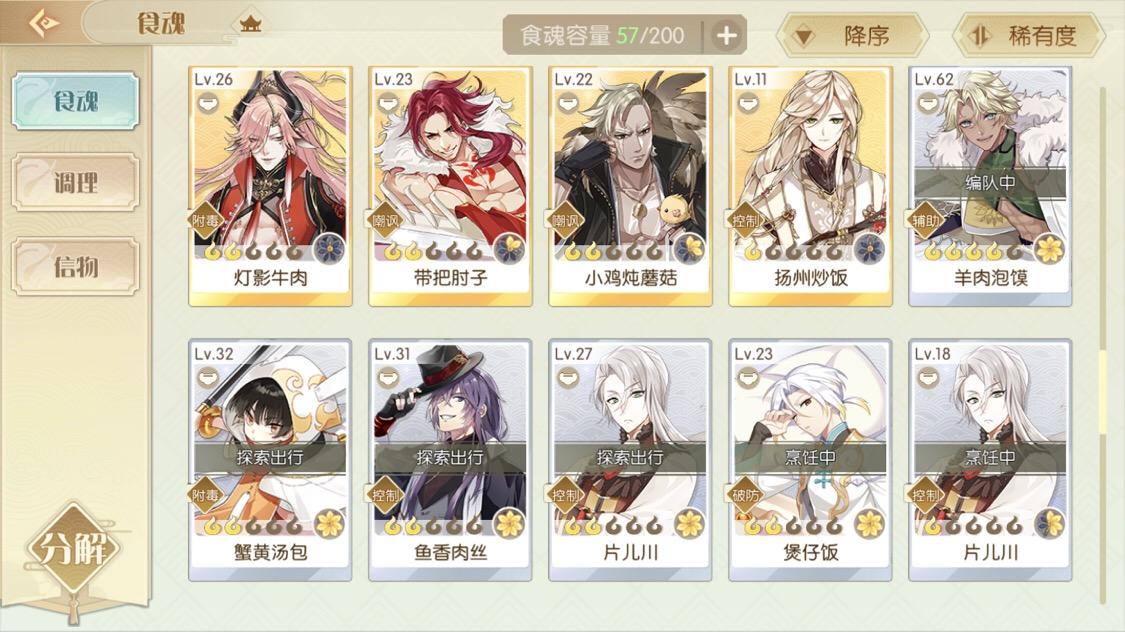This screenshot has width=1125, height=632.
Task: Click the 分解 decompose button
Action: pos(74,549)
